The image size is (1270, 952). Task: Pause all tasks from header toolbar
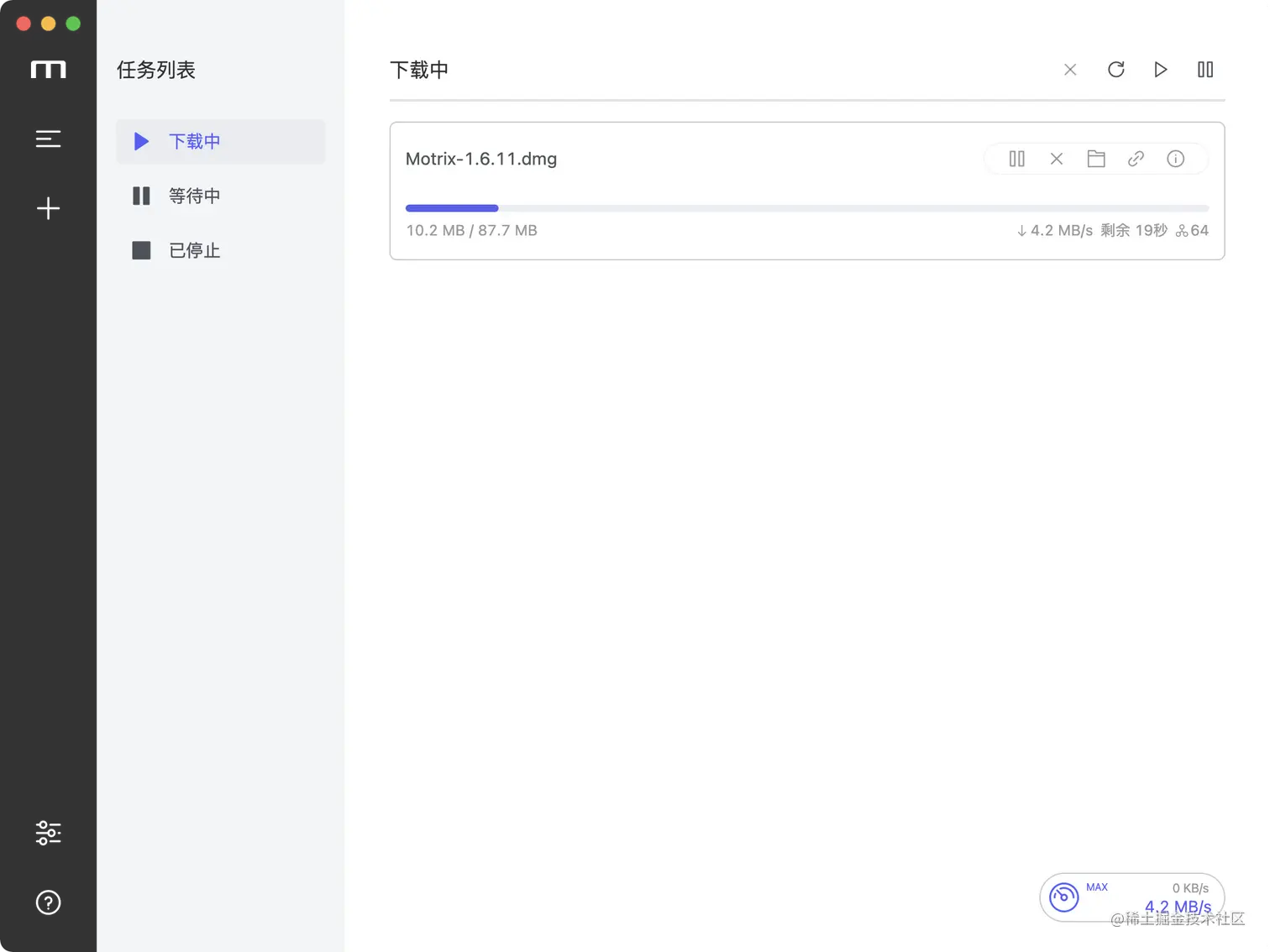tap(1205, 70)
